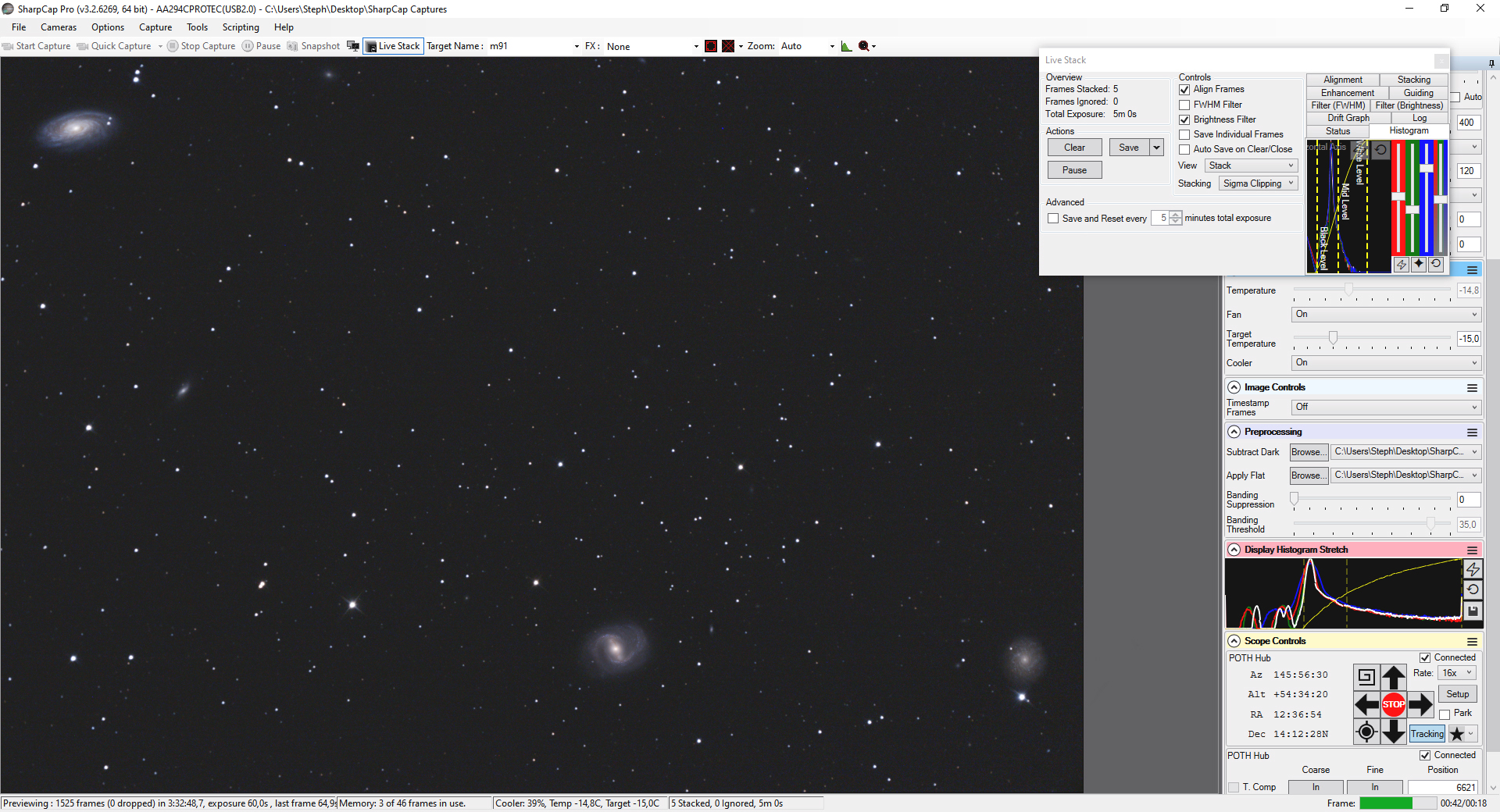Click the Clear button in Live Stack
Viewport: 1500px width, 812px height.
tap(1074, 148)
